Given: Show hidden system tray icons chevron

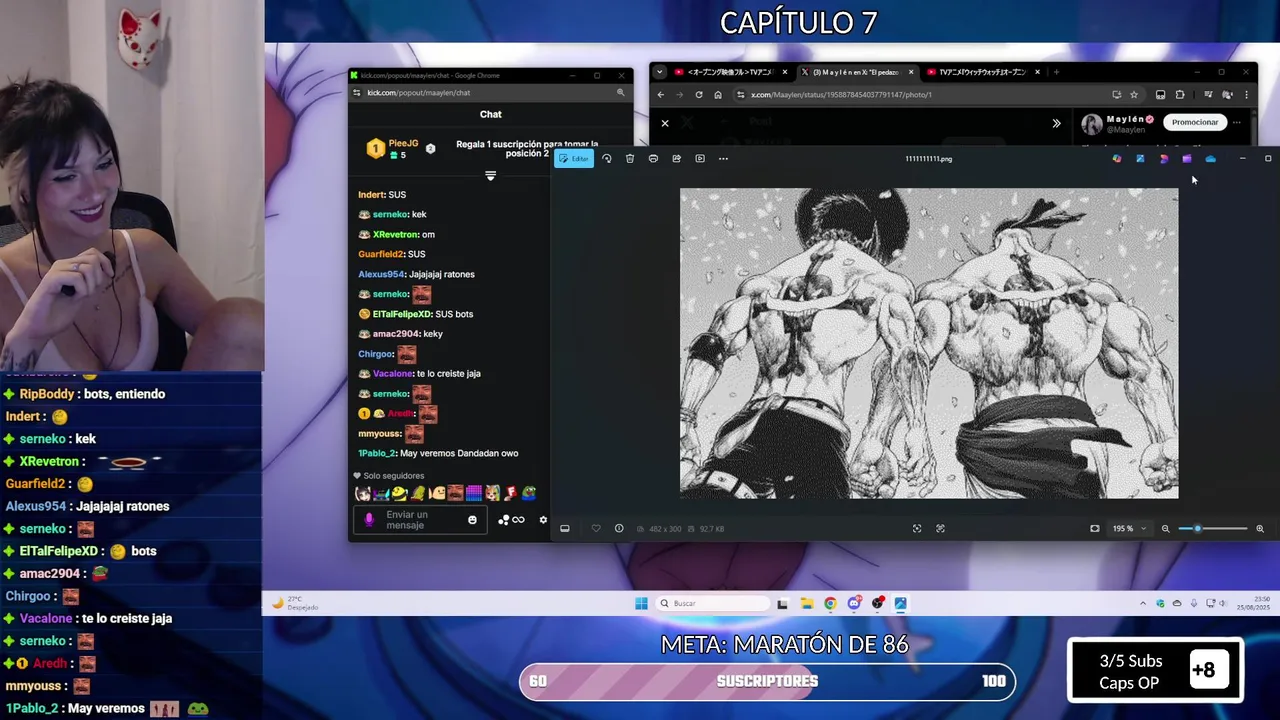Looking at the screenshot, I should pos(1143,603).
